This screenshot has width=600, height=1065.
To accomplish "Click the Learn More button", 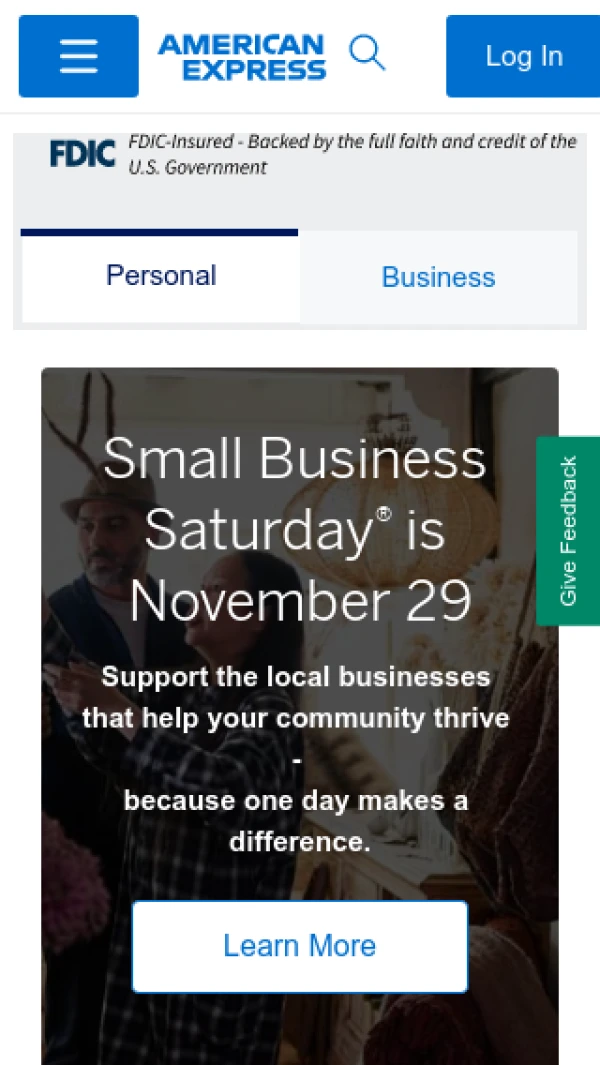I will click(x=300, y=946).
